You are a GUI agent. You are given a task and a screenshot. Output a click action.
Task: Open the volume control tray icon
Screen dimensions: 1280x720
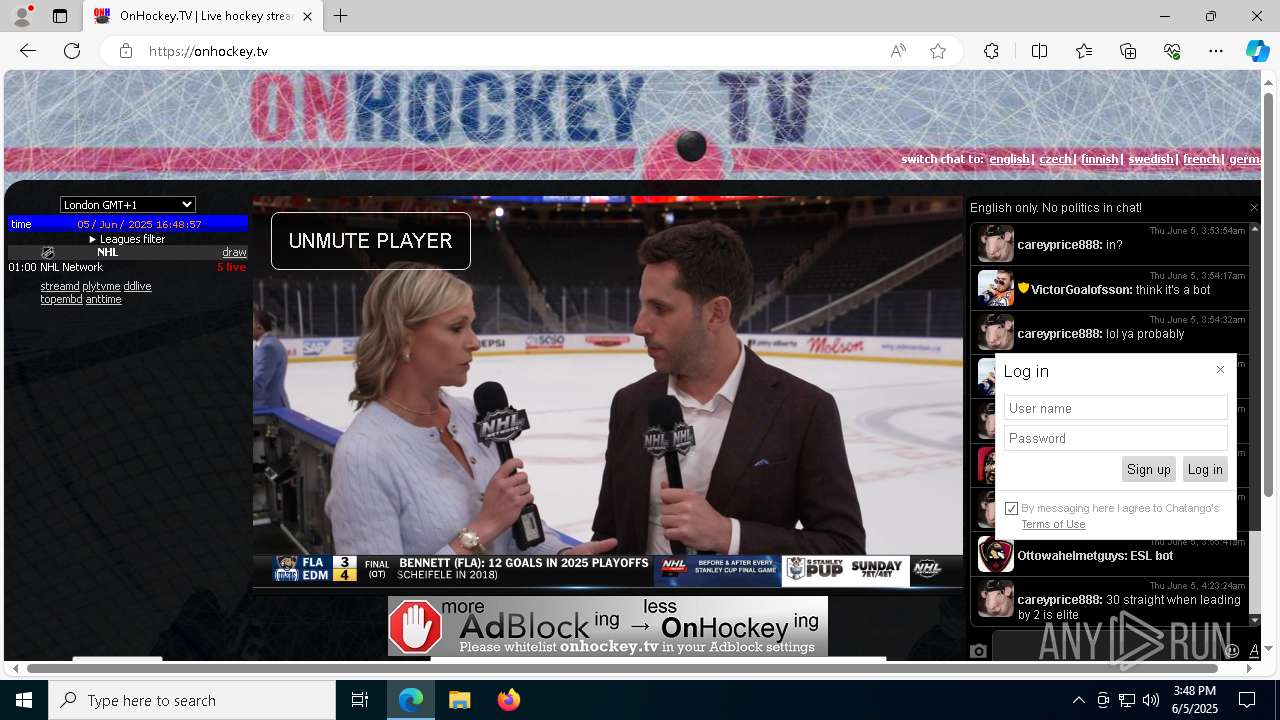(x=1150, y=700)
